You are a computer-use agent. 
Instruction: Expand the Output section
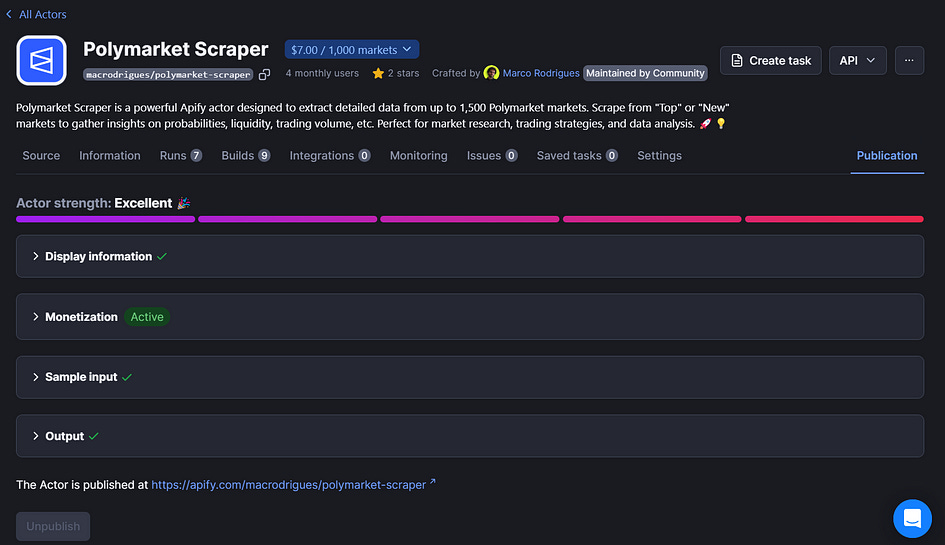pos(469,436)
